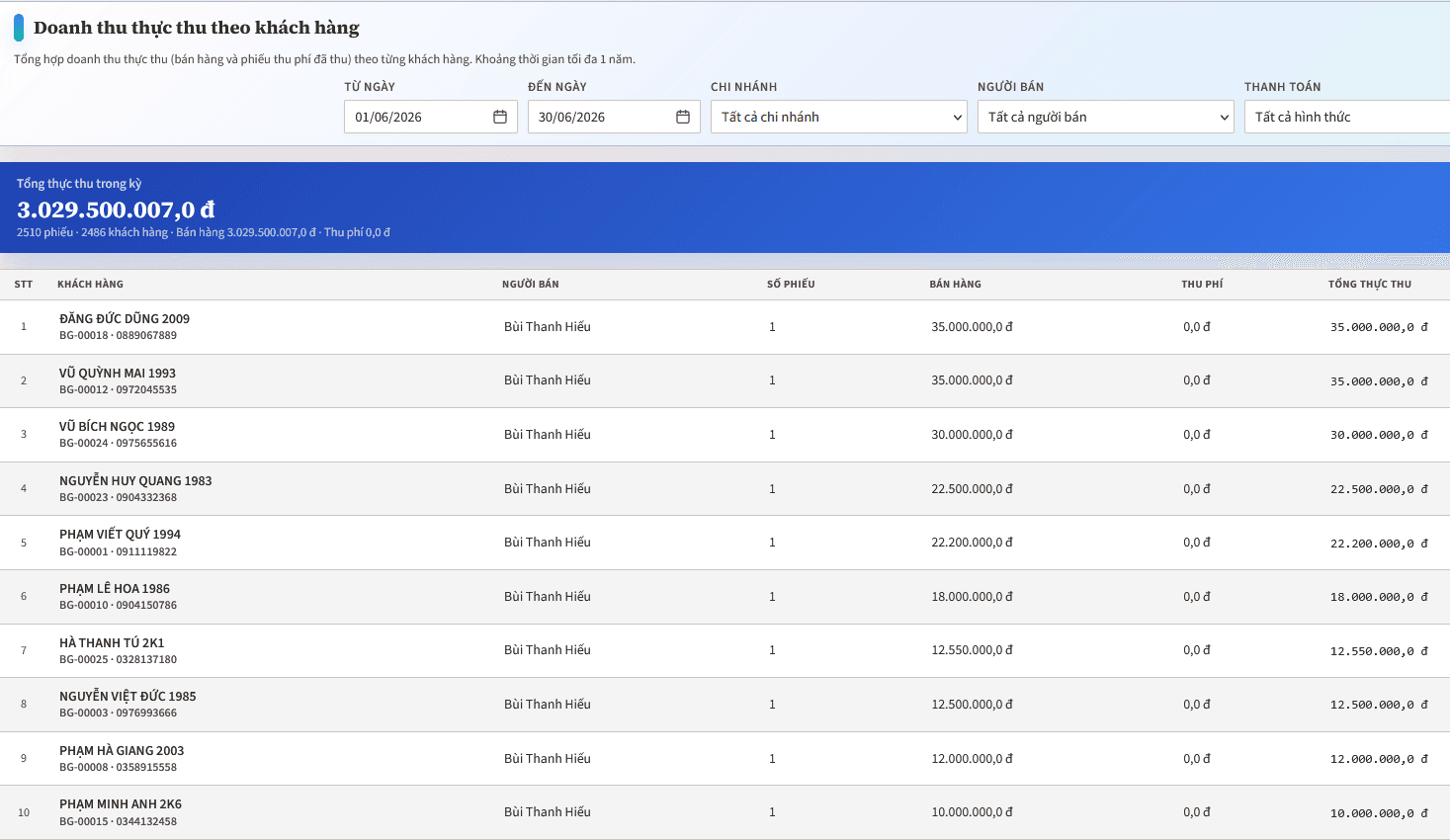Select the page title Doanh thu thực thu theo khách hàng
Screen dimensions: 1450x840
pyautogui.click(x=197, y=28)
